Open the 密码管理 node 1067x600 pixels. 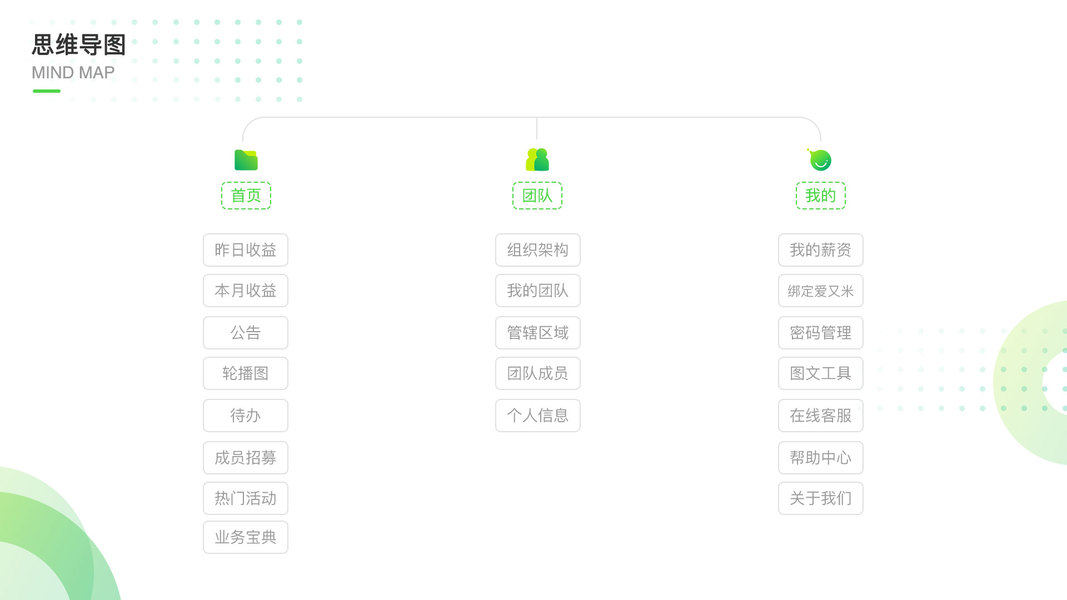coord(821,333)
